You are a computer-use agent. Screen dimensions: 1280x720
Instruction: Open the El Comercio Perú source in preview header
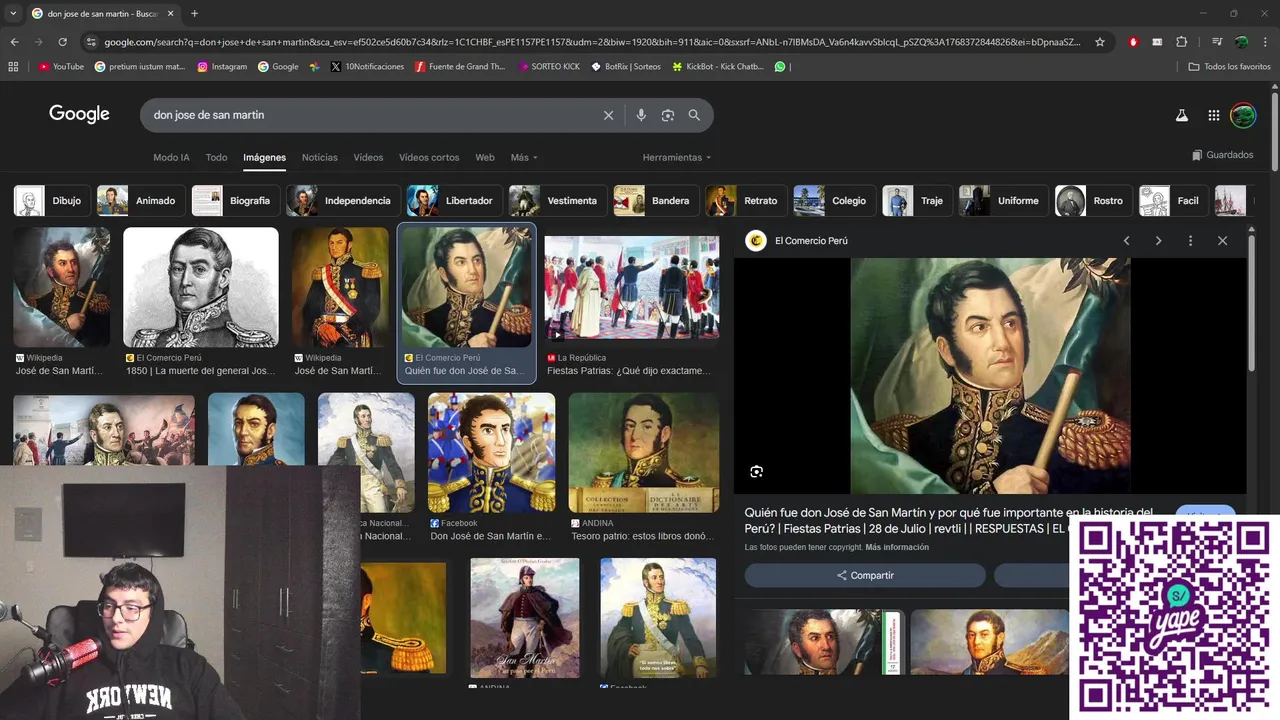pyautogui.click(x=798, y=241)
